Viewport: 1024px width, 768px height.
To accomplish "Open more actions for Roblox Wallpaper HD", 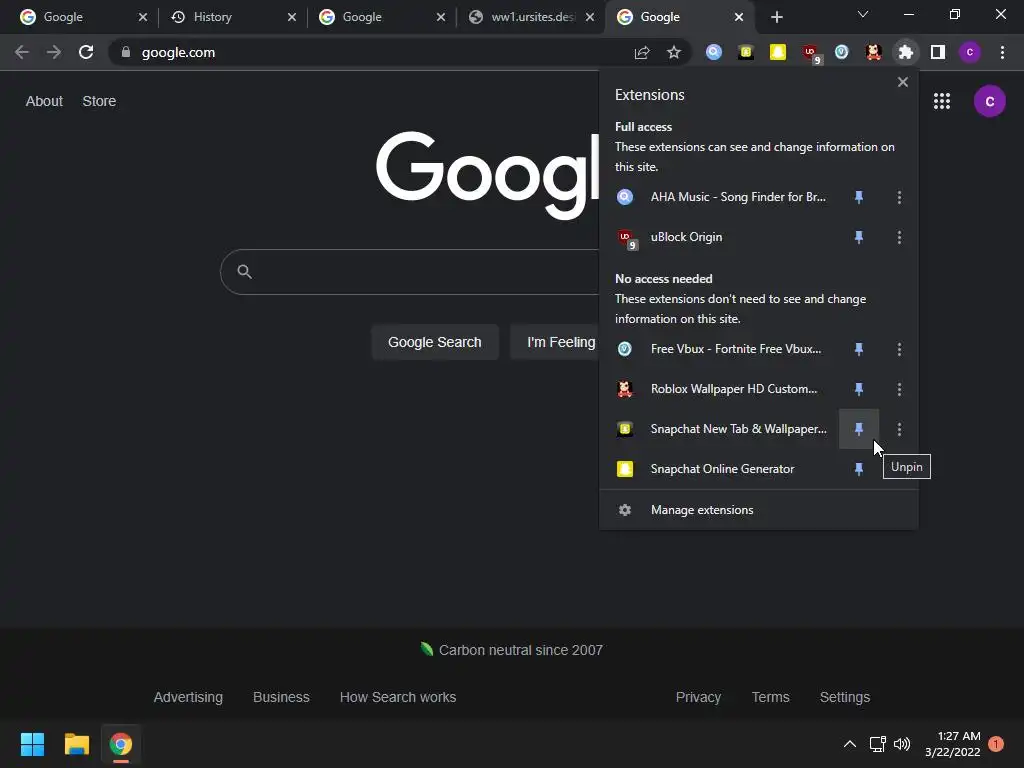I will pyautogui.click(x=899, y=389).
